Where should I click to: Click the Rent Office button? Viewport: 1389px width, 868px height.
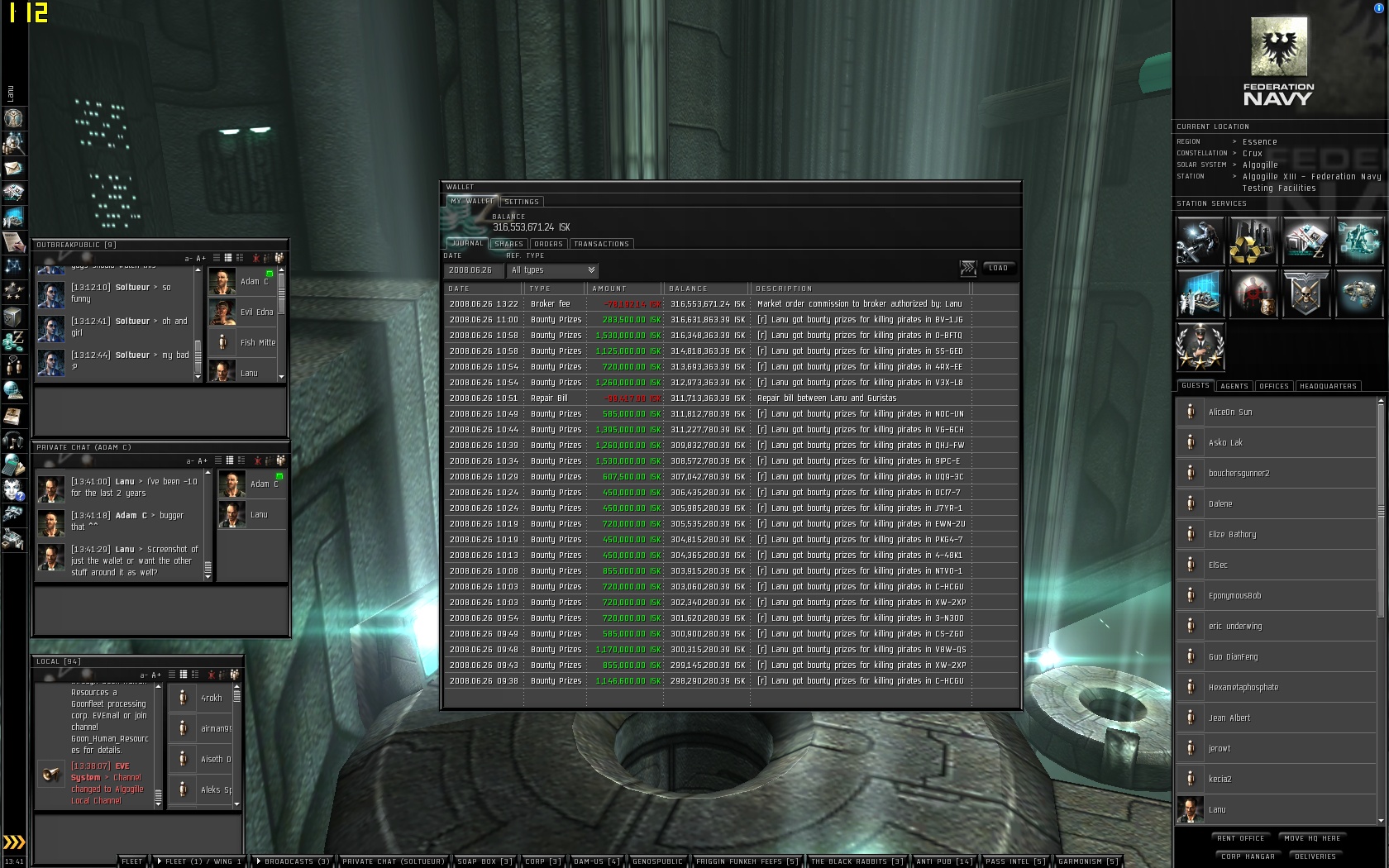[1241, 838]
